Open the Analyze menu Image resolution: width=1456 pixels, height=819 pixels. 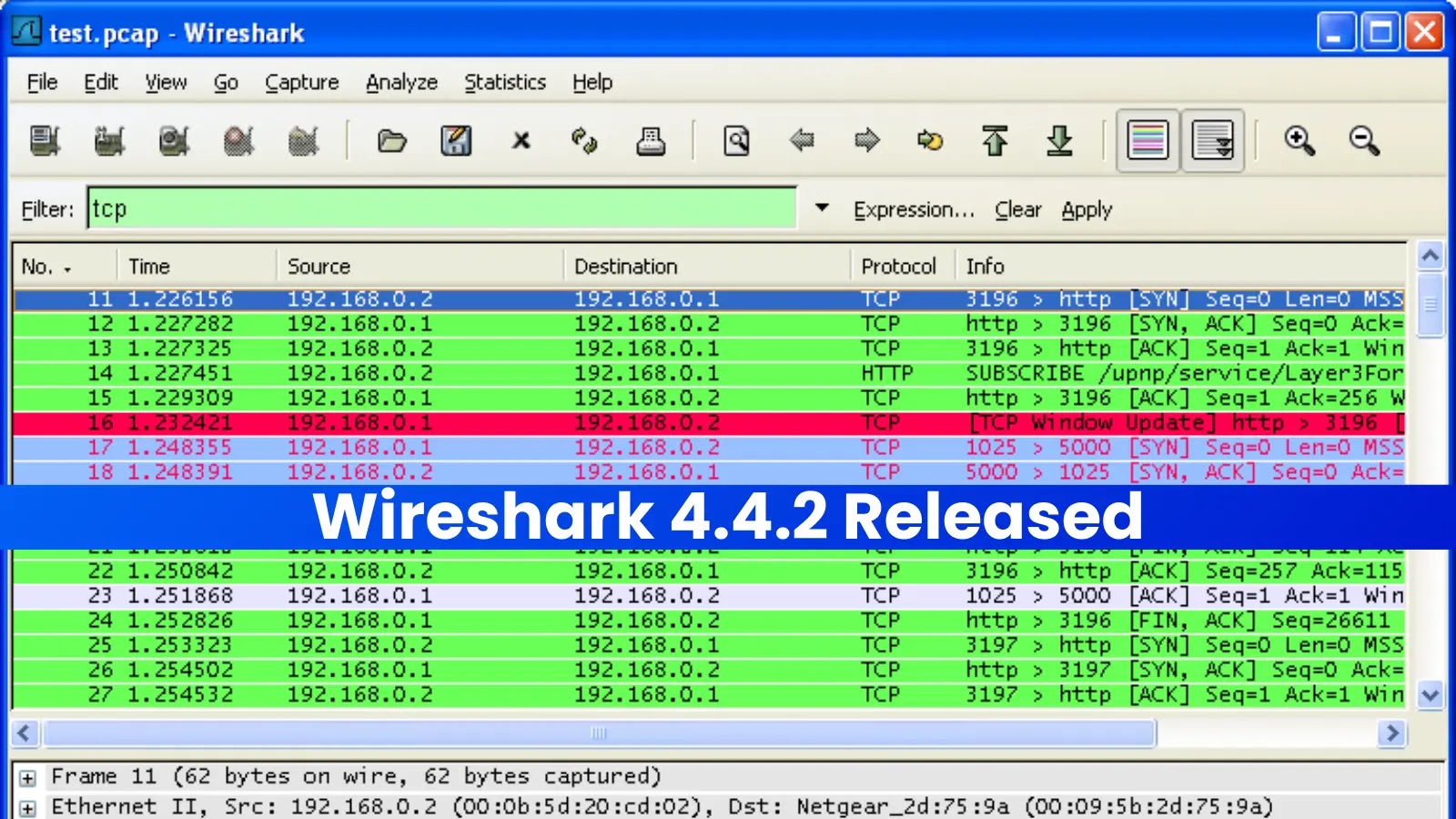coord(401,83)
